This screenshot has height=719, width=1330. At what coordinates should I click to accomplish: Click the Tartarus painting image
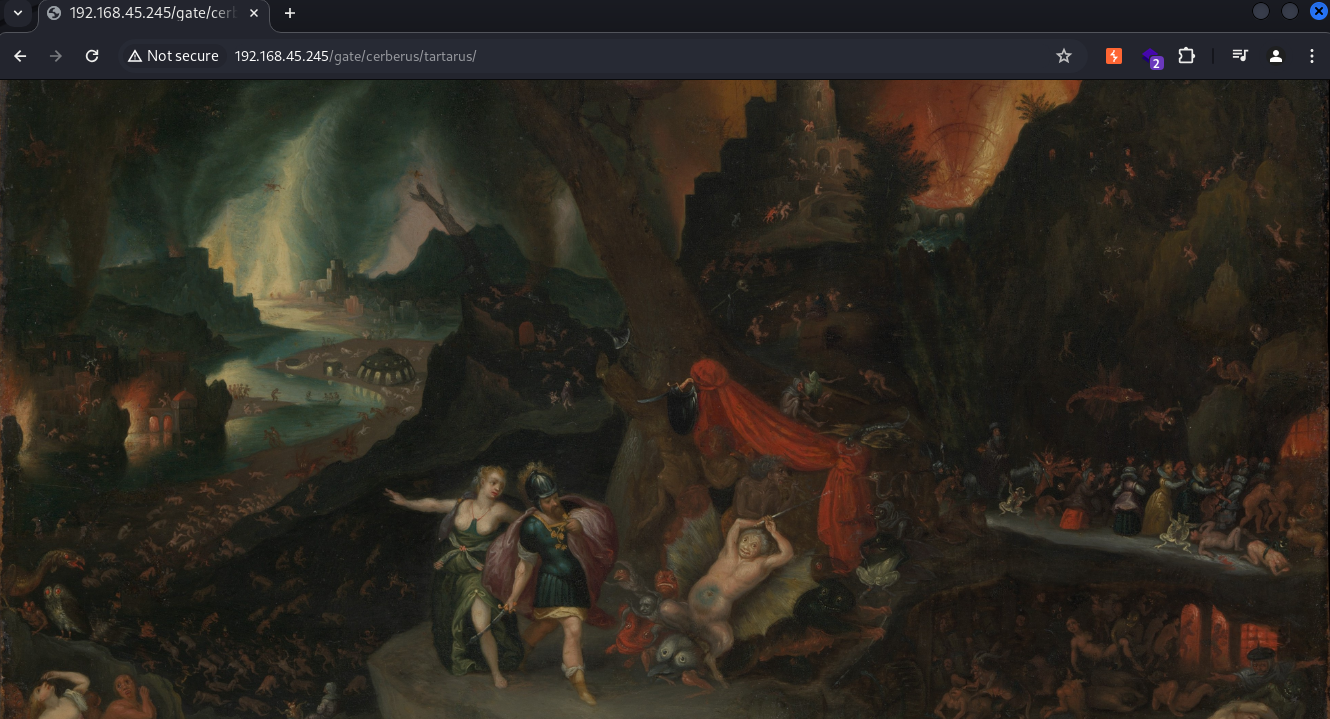(x=665, y=399)
